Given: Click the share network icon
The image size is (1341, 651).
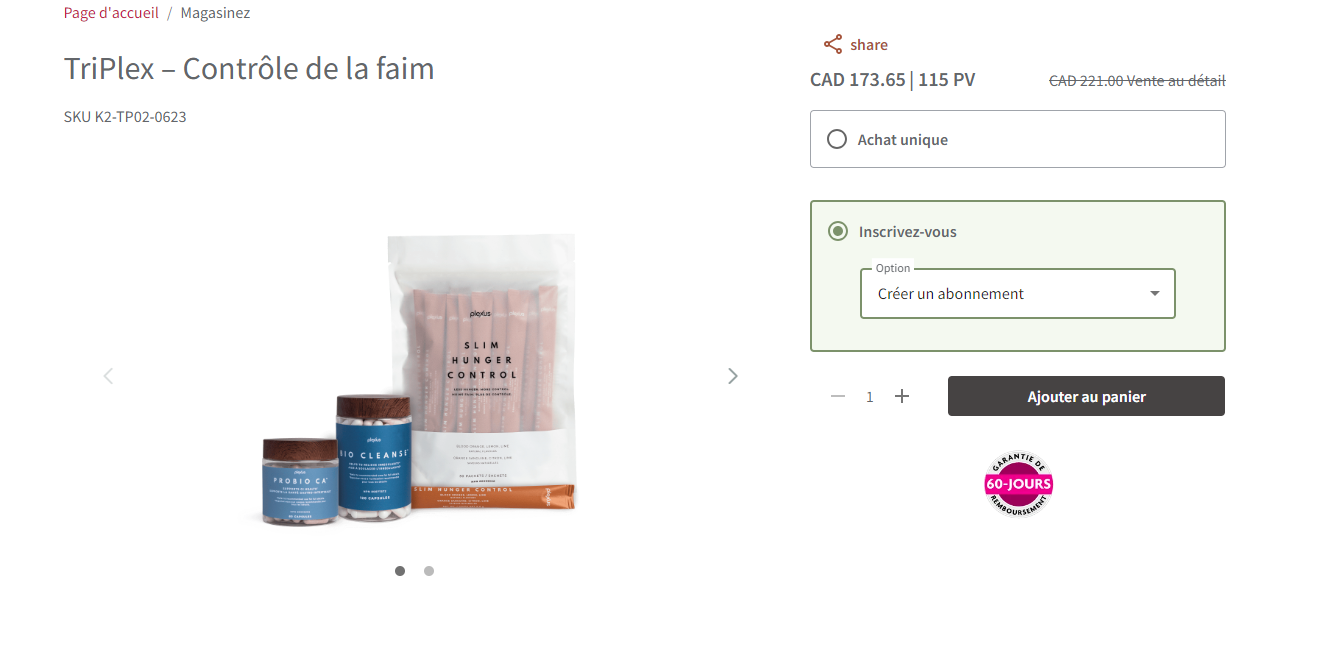Looking at the screenshot, I should pyautogui.click(x=832, y=44).
